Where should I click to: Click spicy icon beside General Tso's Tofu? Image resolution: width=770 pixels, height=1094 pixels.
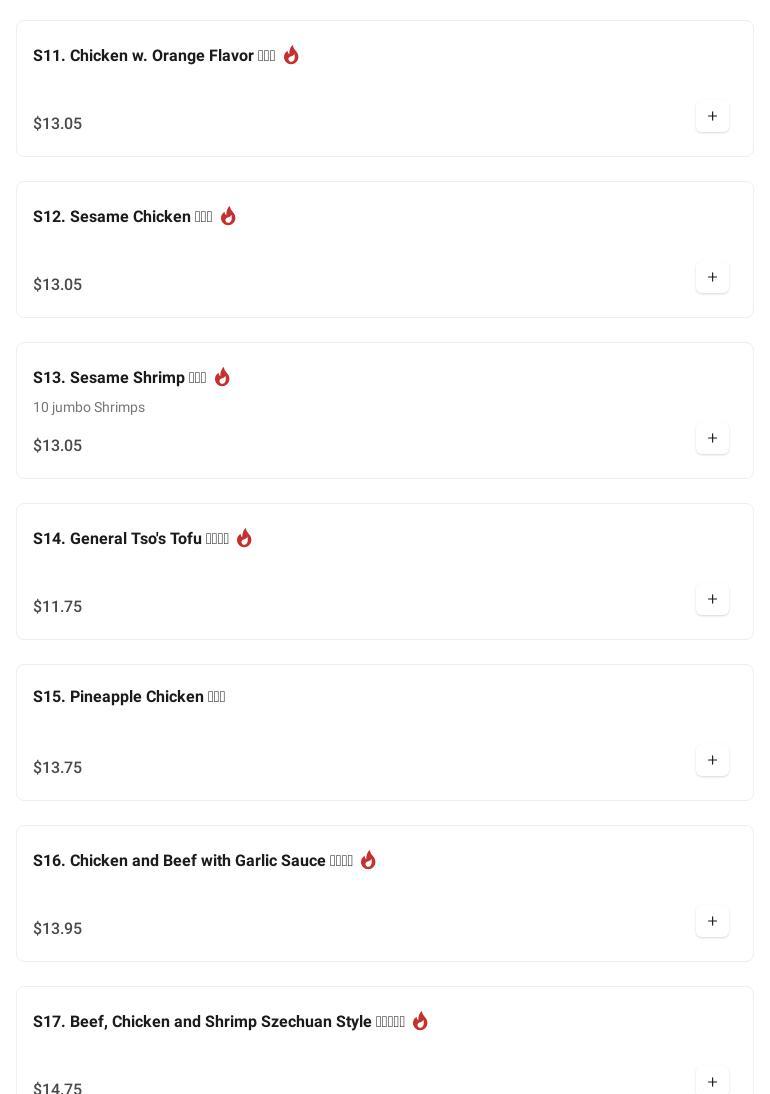pos(244,538)
